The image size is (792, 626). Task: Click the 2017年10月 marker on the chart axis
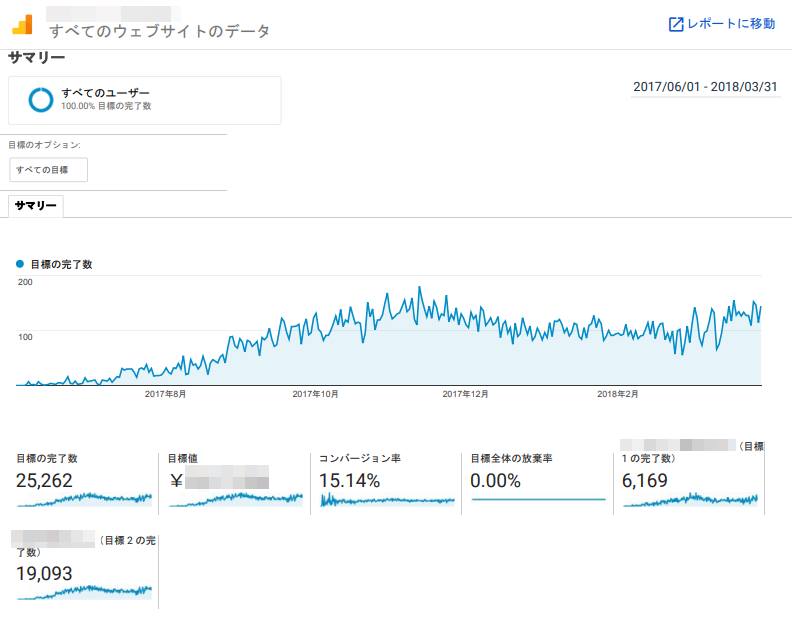tap(315, 394)
